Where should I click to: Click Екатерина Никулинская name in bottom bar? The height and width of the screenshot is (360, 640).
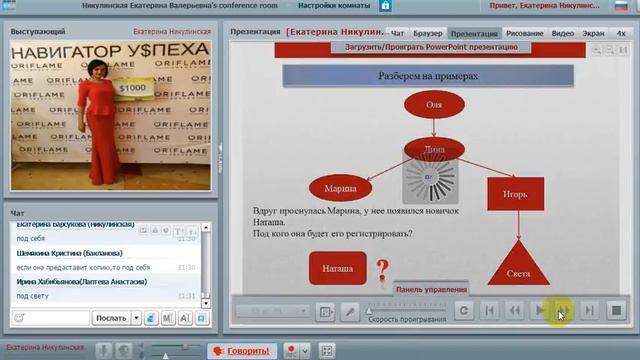45,347
